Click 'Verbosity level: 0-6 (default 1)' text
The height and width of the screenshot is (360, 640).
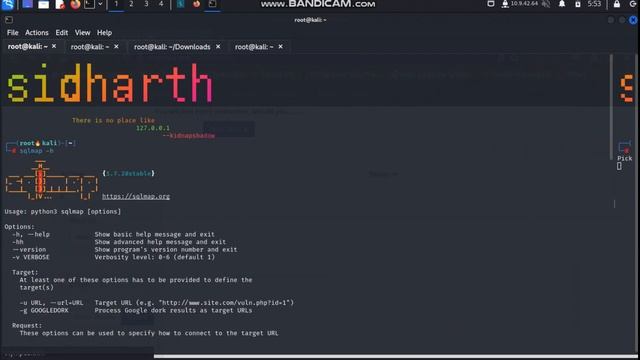click(x=155, y=257)
